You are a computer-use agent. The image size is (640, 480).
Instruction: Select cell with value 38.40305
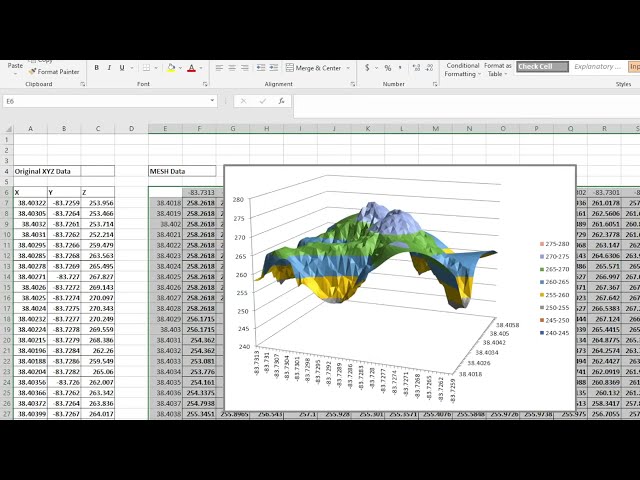[x=30, y=213]
